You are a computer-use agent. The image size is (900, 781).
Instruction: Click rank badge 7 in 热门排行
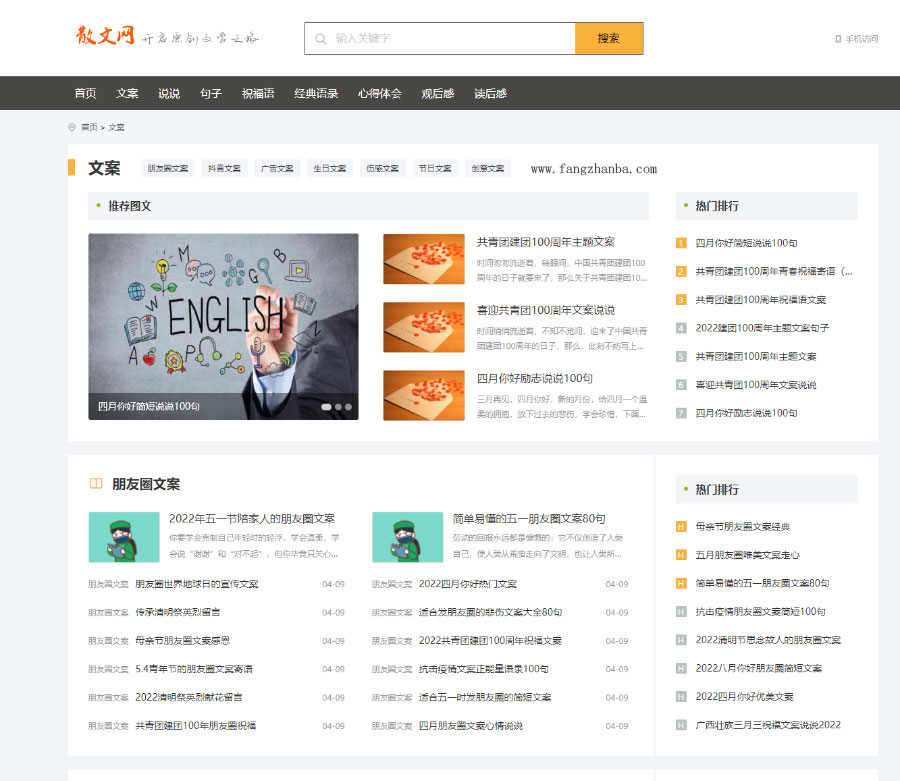[681, 413]
